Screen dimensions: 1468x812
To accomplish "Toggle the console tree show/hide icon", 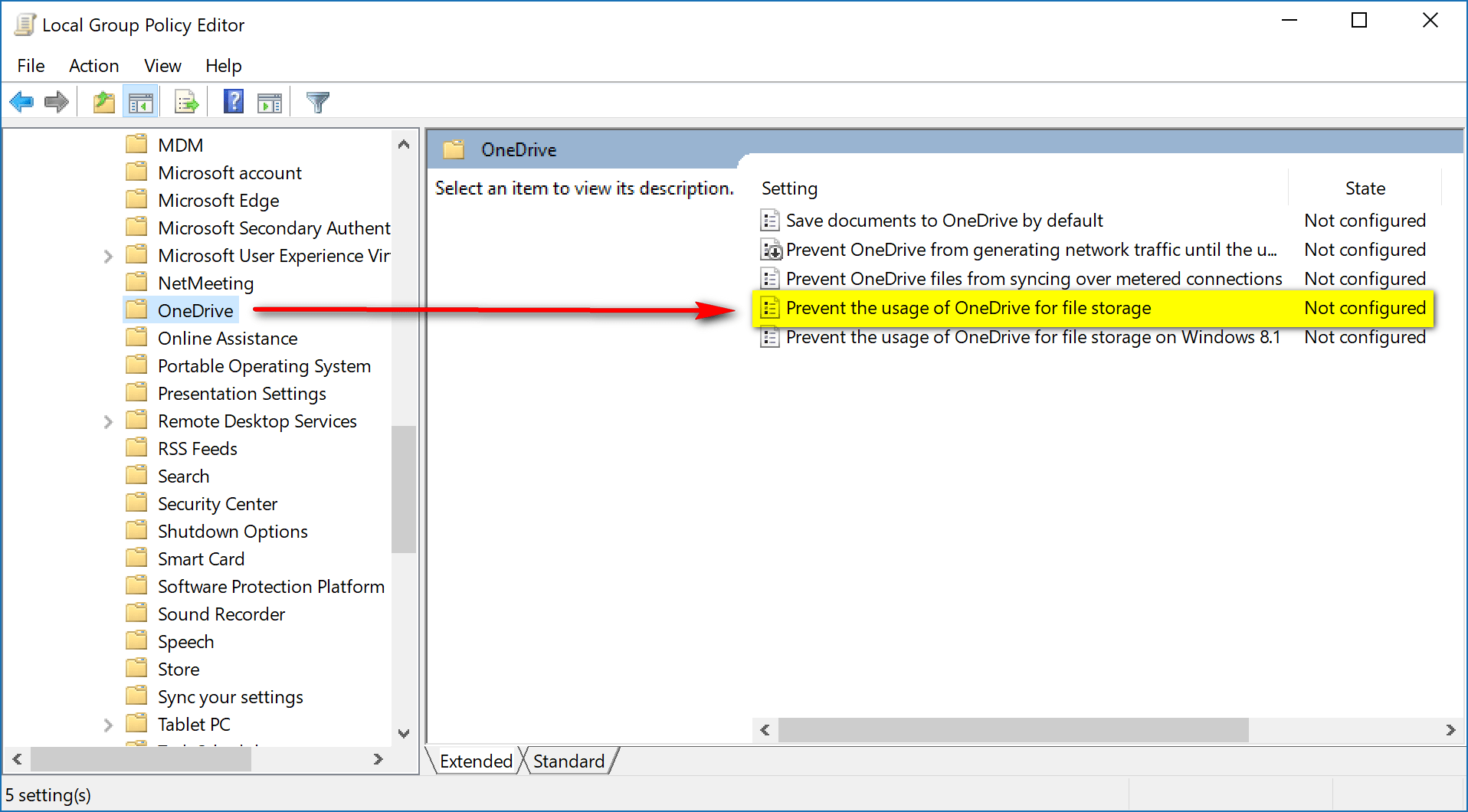I will pyautogui.click(x=141, y=102).
